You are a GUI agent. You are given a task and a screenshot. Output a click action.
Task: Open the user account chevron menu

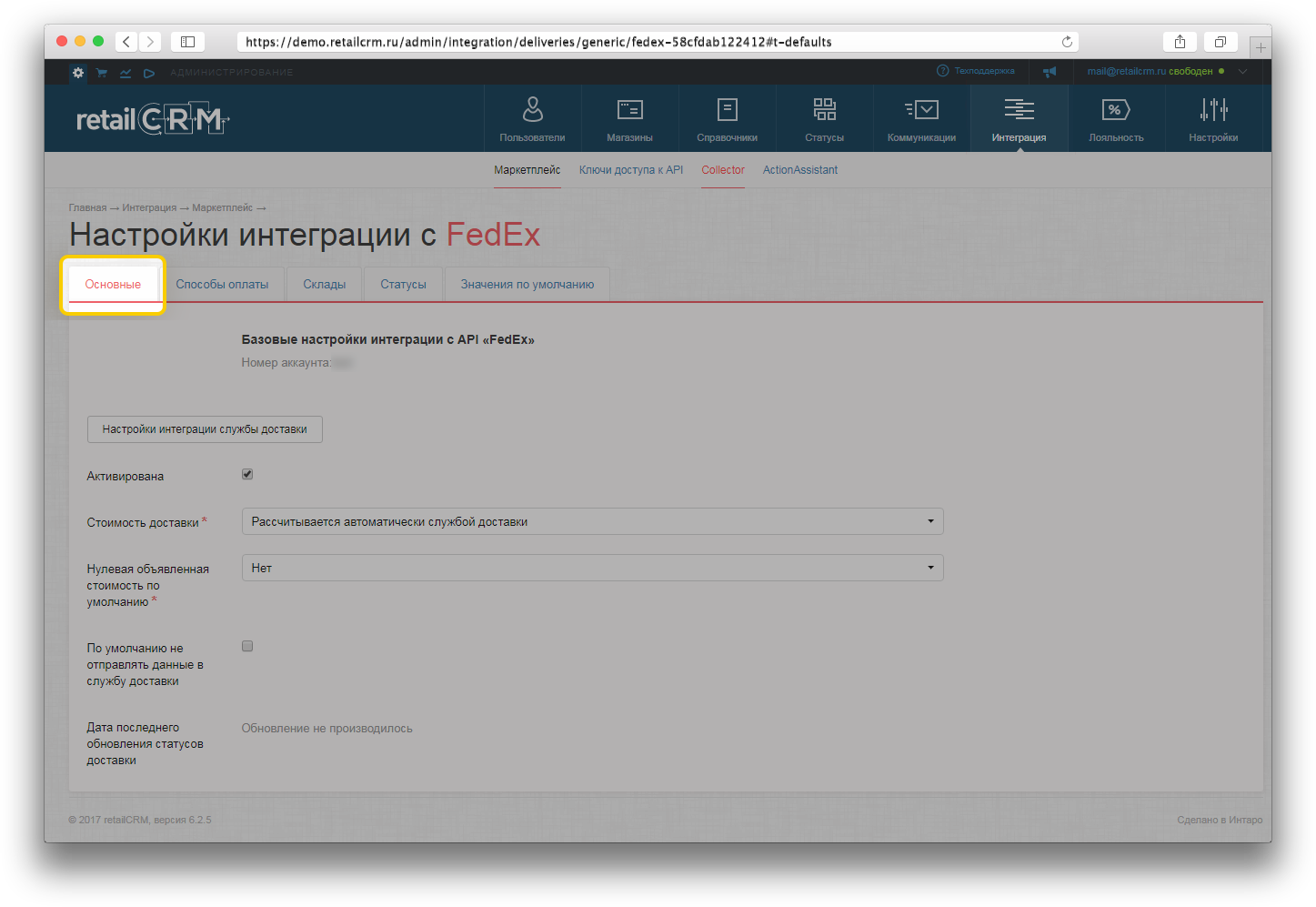click(x=1242, y=70)
